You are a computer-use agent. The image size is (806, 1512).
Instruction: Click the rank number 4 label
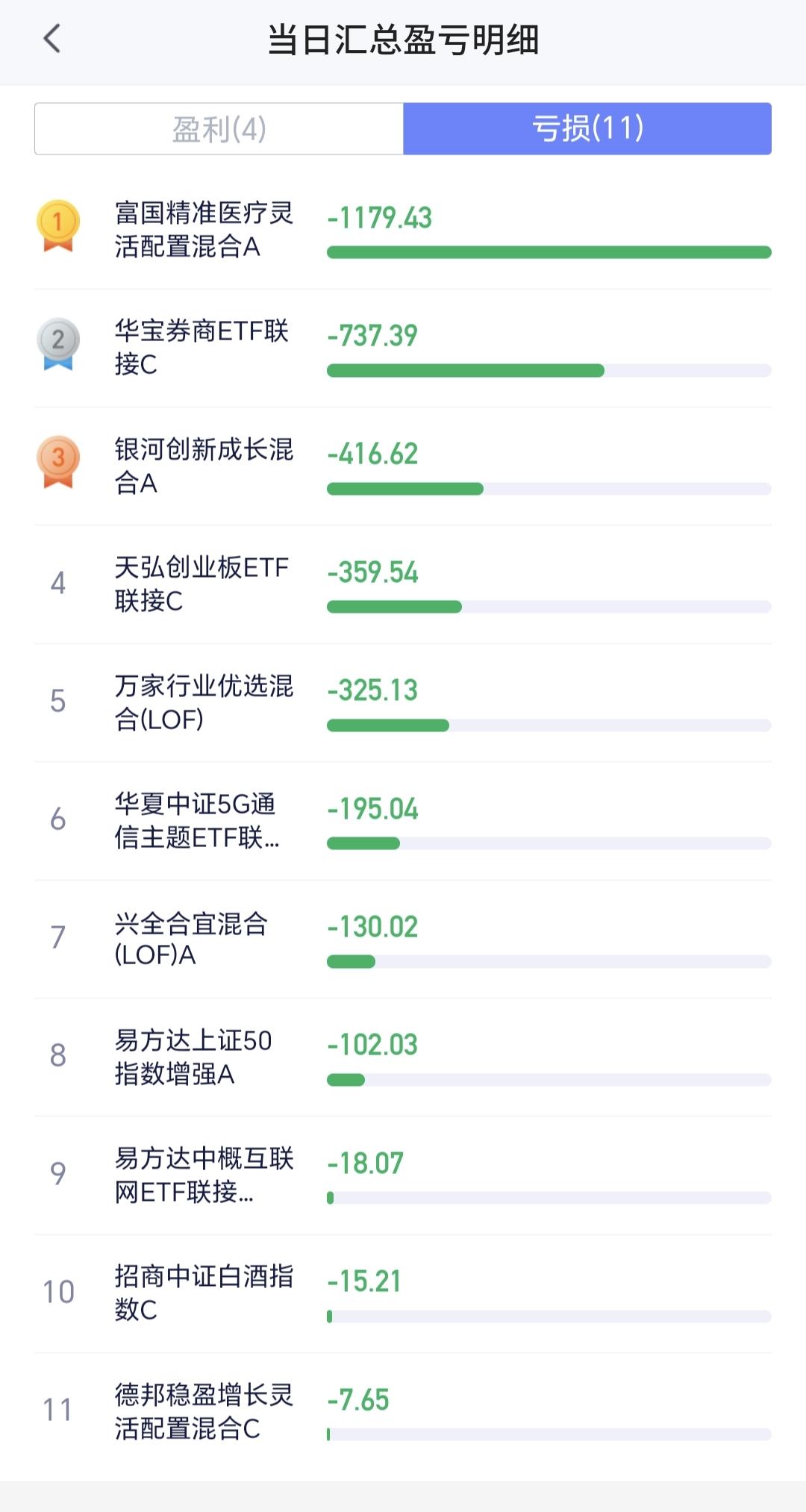point(58,583)
